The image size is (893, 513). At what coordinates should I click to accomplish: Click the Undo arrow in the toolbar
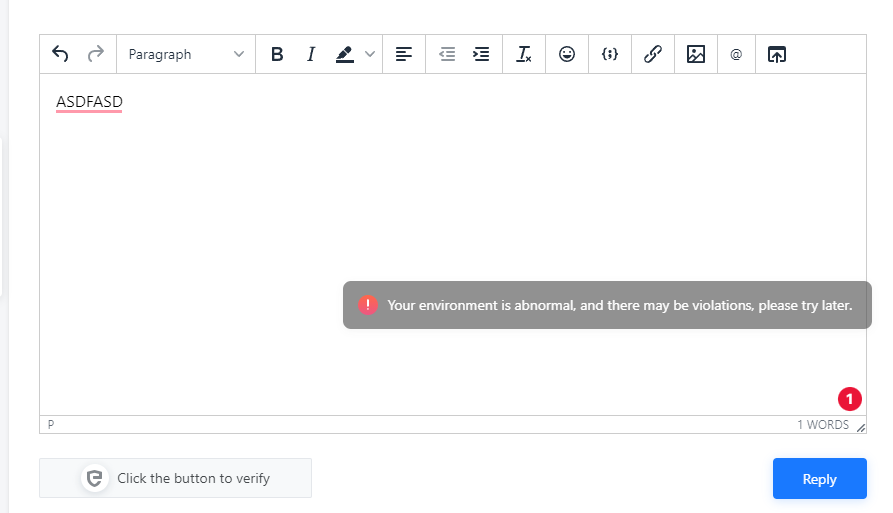pyautogui.click(x=60, y=55)
